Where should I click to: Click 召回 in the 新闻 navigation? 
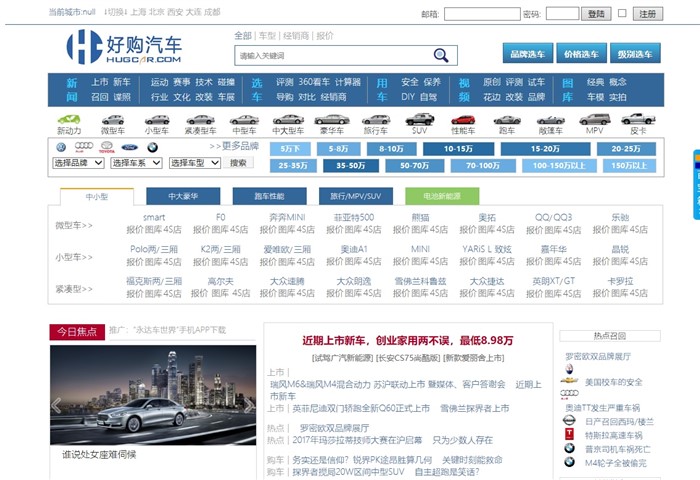[x=100, y=97]
